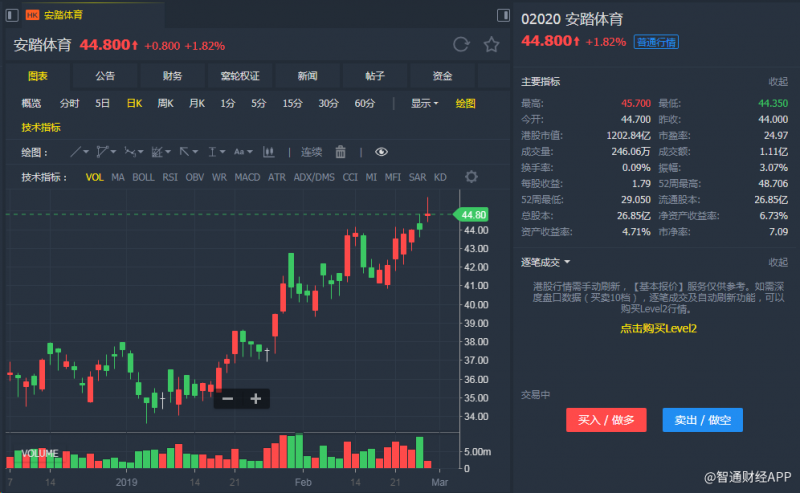Open the Aa text tool dropdown

tap(242, 152)
